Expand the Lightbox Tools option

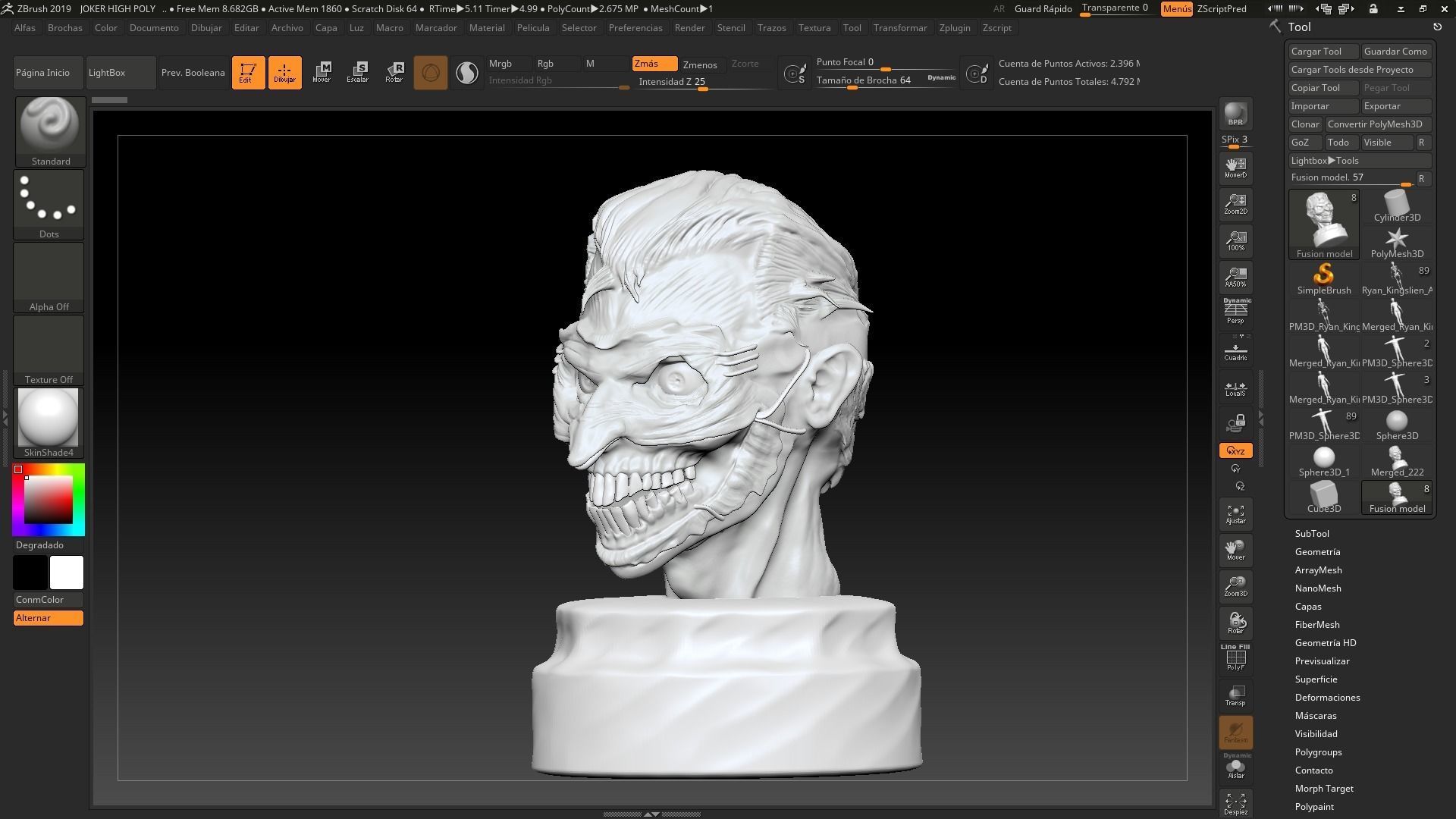coord(1360,161)
